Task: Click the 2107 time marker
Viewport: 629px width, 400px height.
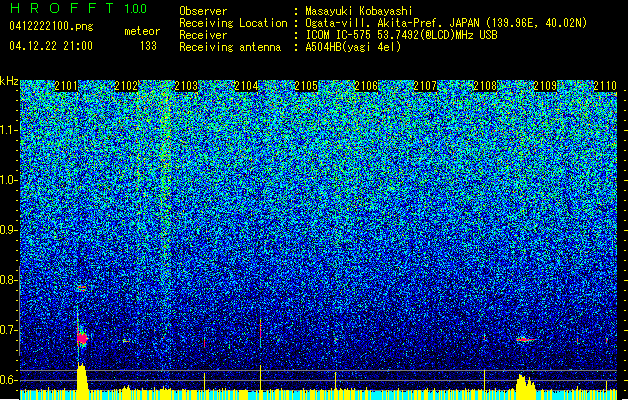Action: tap(425, 86)
